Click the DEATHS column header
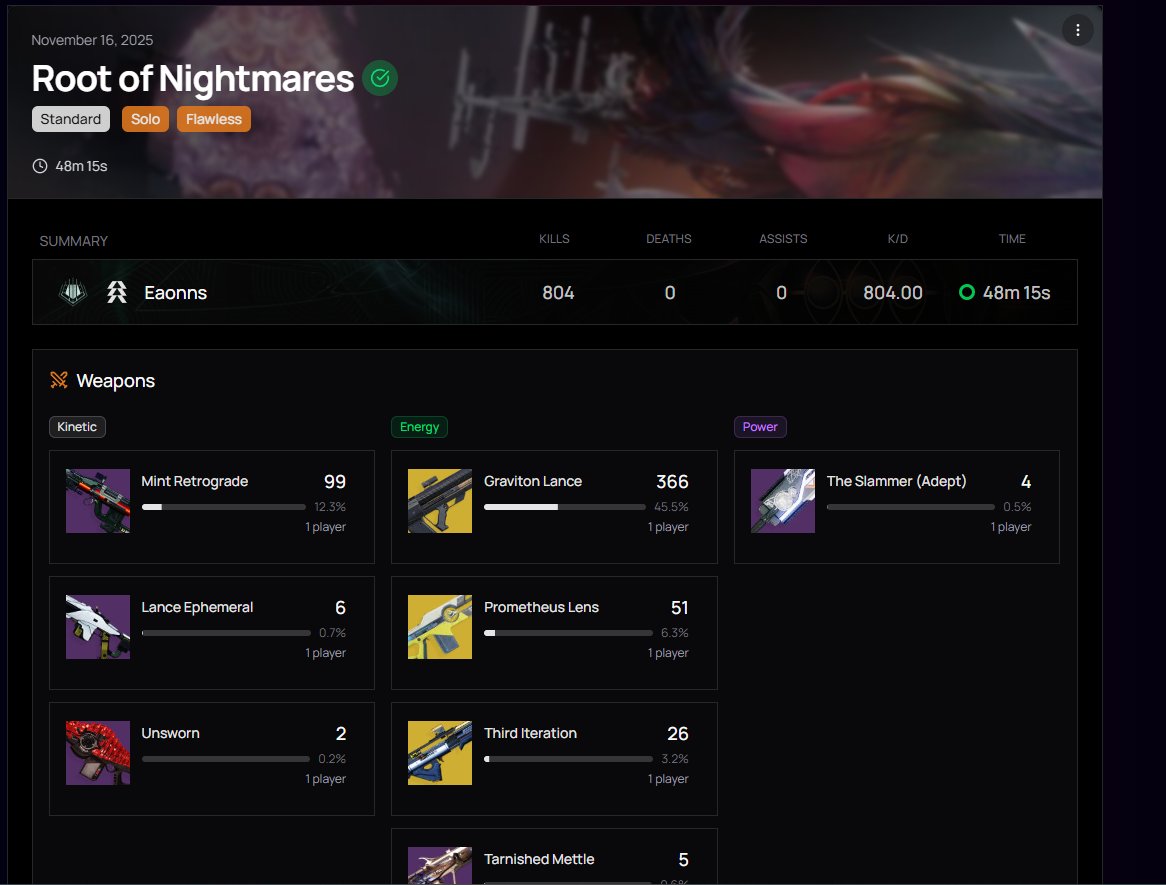1166x885 pixels. tap(669, 239)
